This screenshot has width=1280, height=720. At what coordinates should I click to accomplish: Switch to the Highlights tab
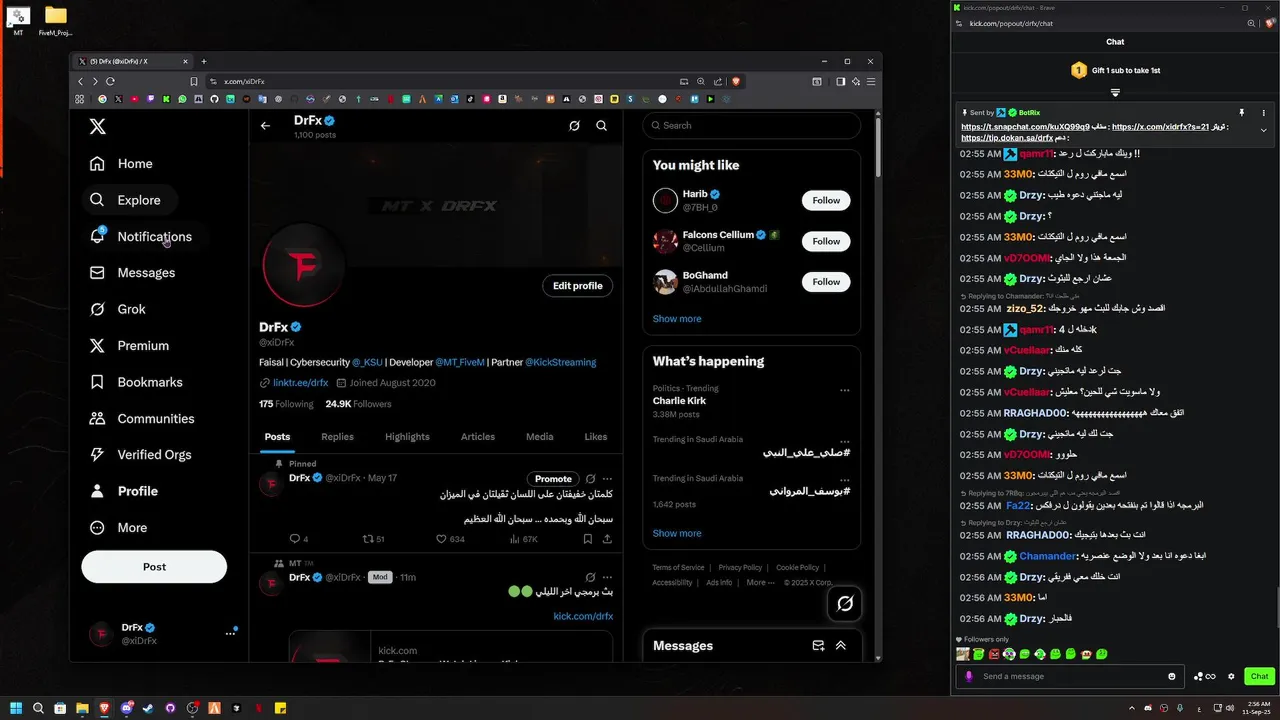tap(407, 437)
